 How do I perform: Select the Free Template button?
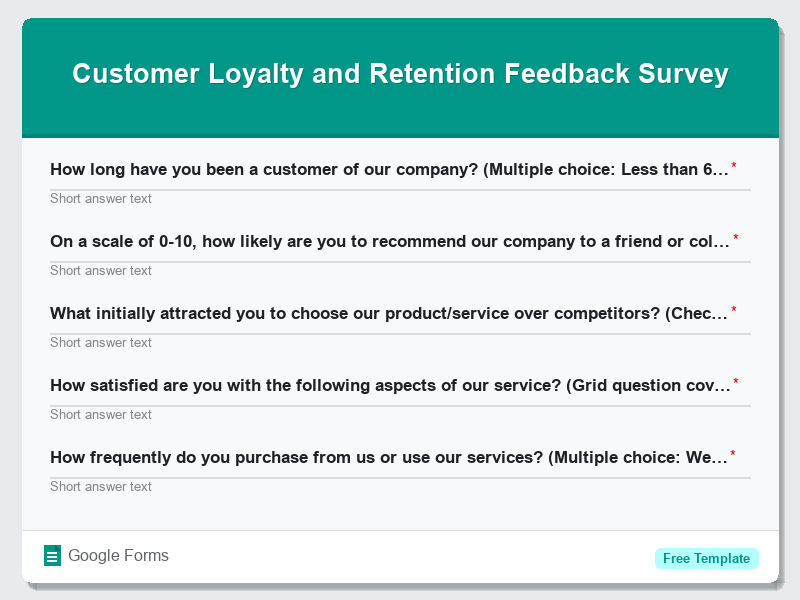[707, 558]
